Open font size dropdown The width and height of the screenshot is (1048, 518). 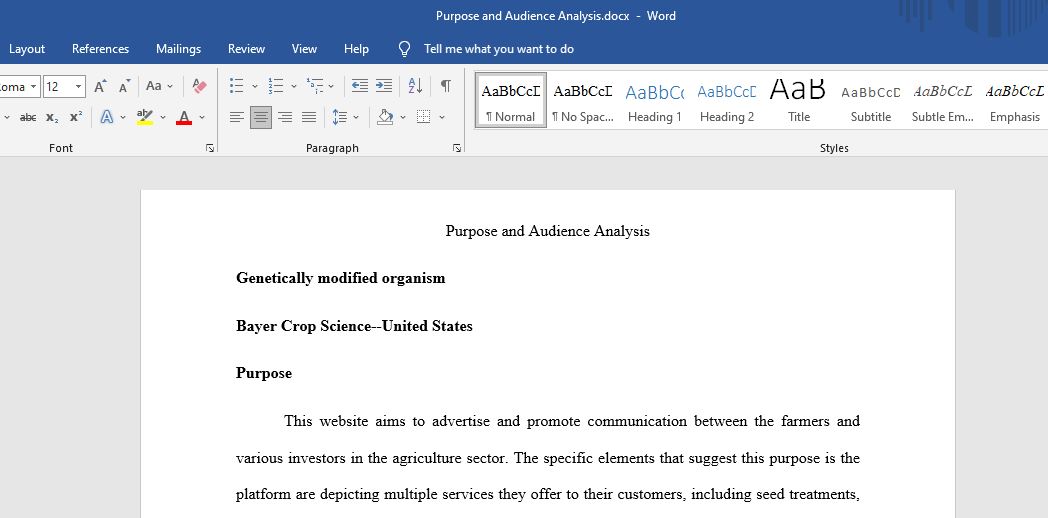80,86
